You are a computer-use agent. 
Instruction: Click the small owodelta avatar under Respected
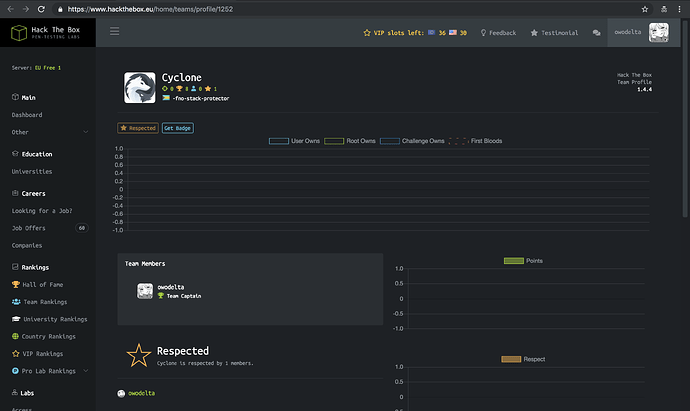tap(121, 393)
